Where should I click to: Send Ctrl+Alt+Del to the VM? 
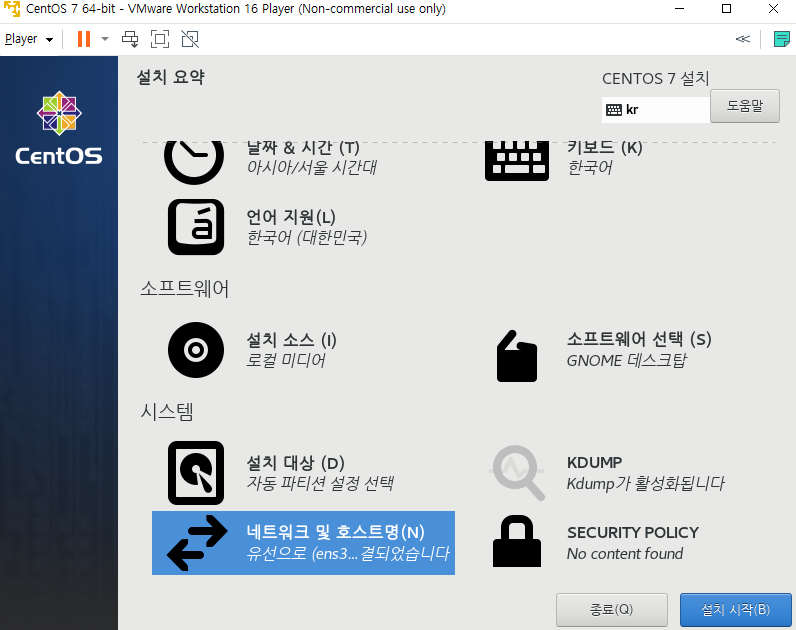(130, 39)
